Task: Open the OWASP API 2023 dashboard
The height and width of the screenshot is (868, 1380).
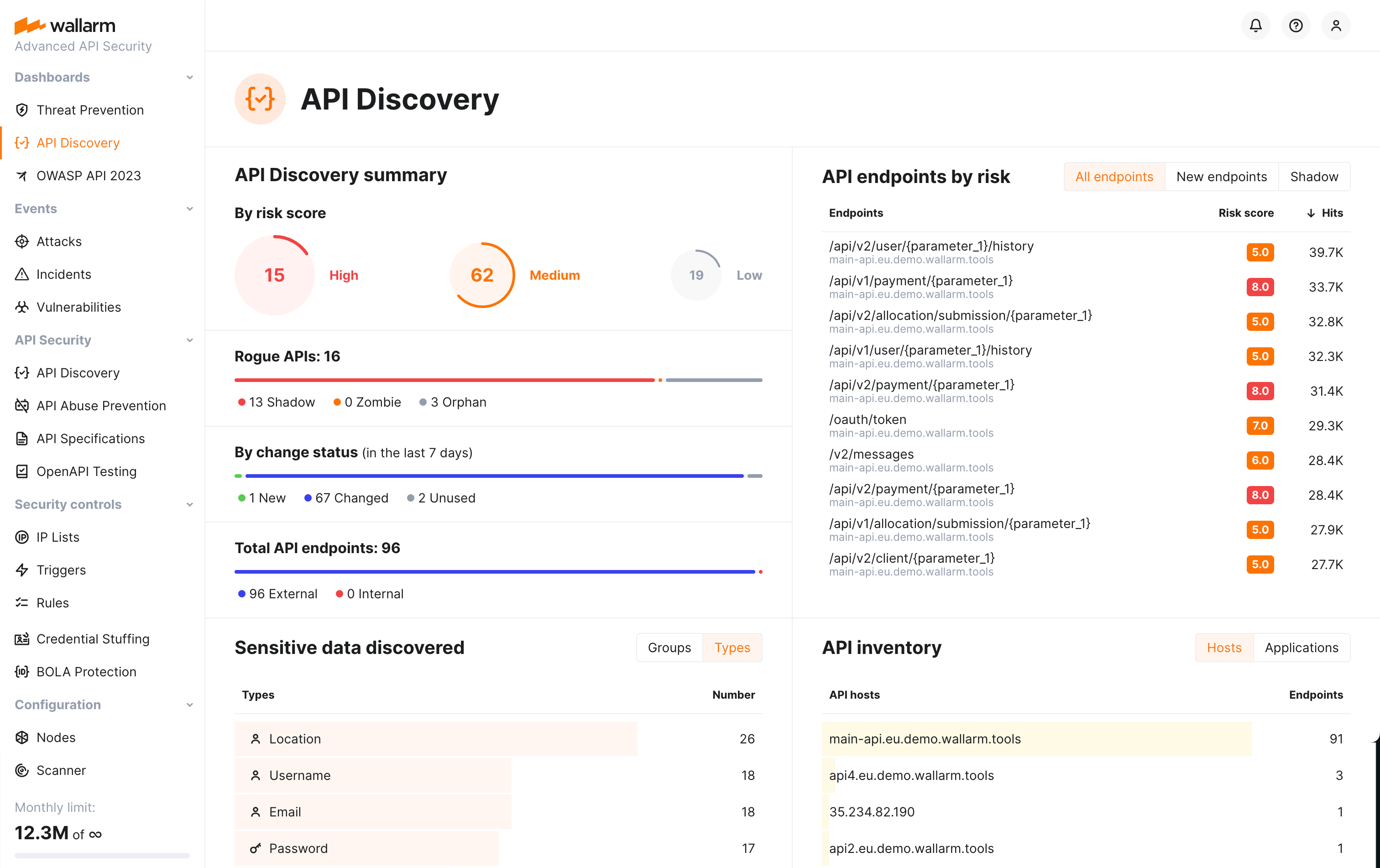Action: coord(89,175)
